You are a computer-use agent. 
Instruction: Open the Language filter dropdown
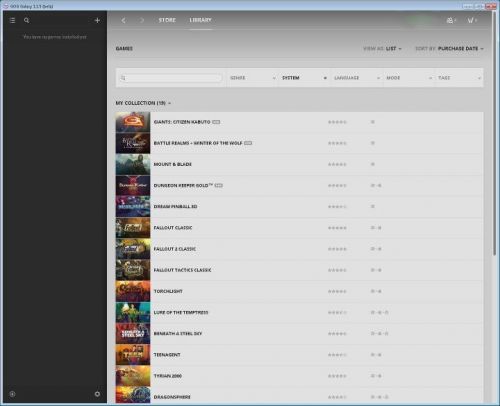click(x=356, y=78)
